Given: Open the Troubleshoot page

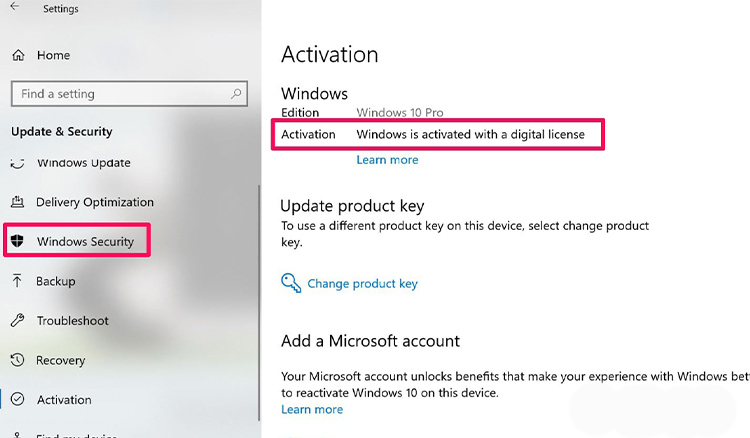Looking at the screenshot, I should [74, 321].
